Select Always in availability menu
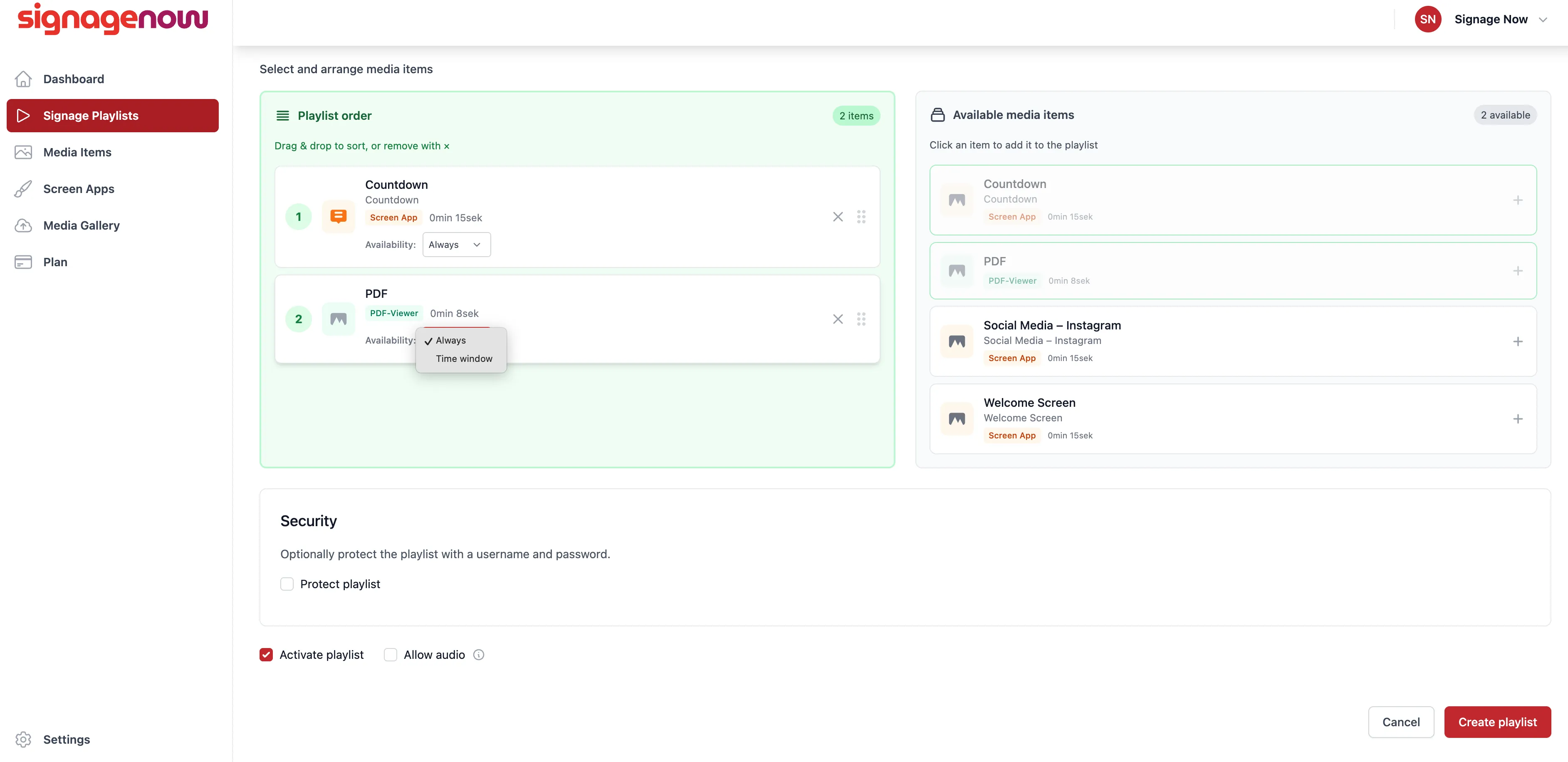This screenshot has height=762, width=1568. tap(461, 340)
